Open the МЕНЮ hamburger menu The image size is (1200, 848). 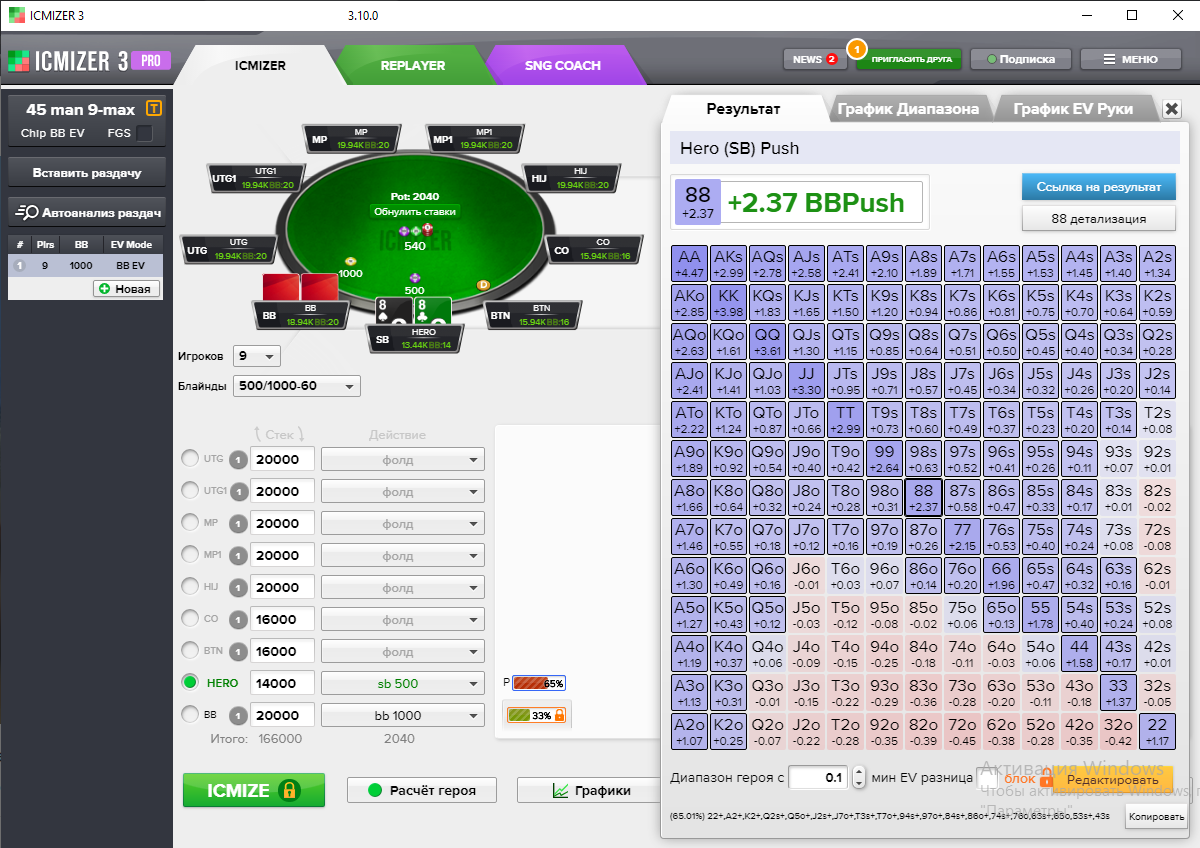[x=1130, y=59]
